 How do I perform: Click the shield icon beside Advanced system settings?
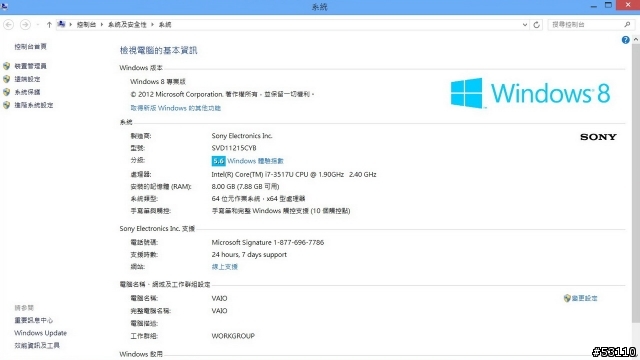[x=7, y=105]
